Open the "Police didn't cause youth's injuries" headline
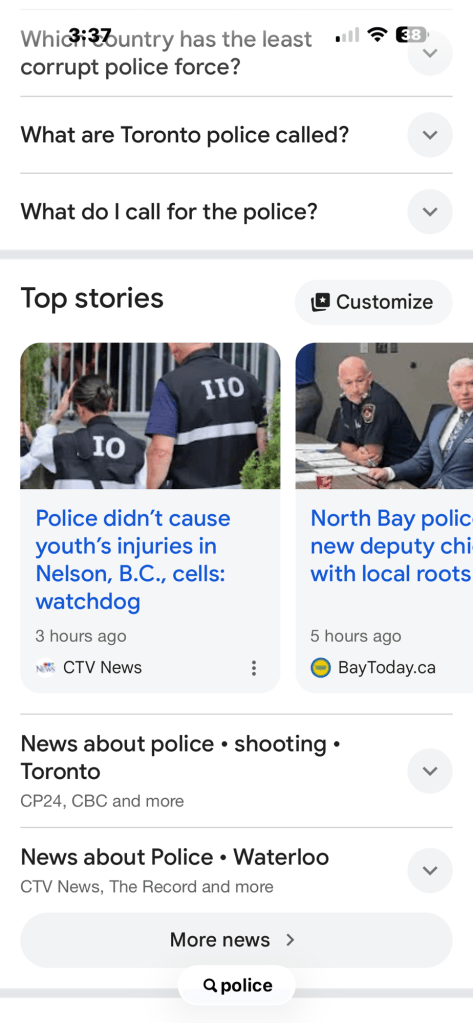473x1023 pixels. pyautogui.click(x=133, y=560)
